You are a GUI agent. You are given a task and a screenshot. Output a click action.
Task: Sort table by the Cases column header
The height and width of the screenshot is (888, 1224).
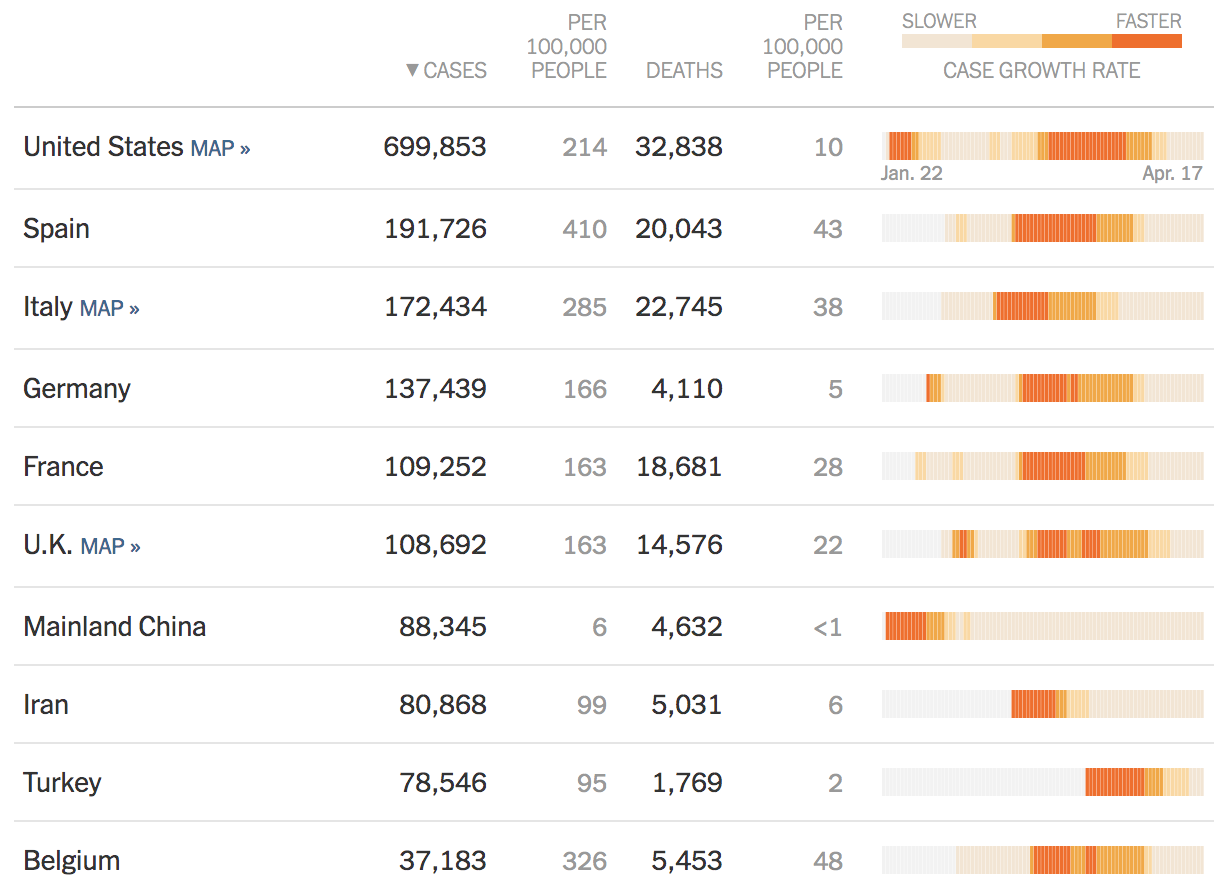(x=447, y=71)
